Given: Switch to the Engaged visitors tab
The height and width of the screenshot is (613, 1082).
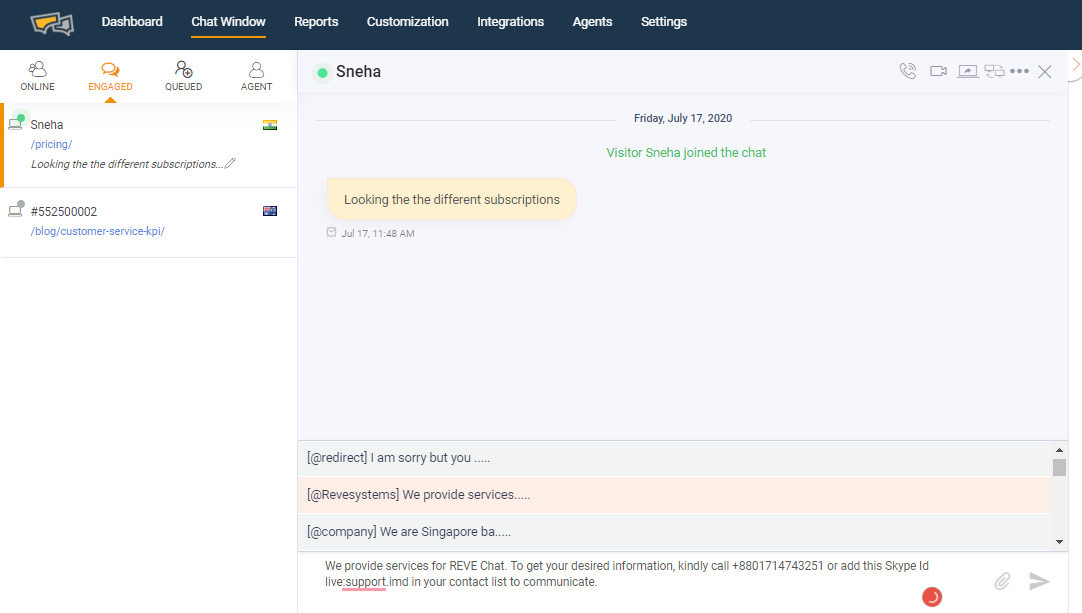Looking at the screenshot, I should pos(110,77).
